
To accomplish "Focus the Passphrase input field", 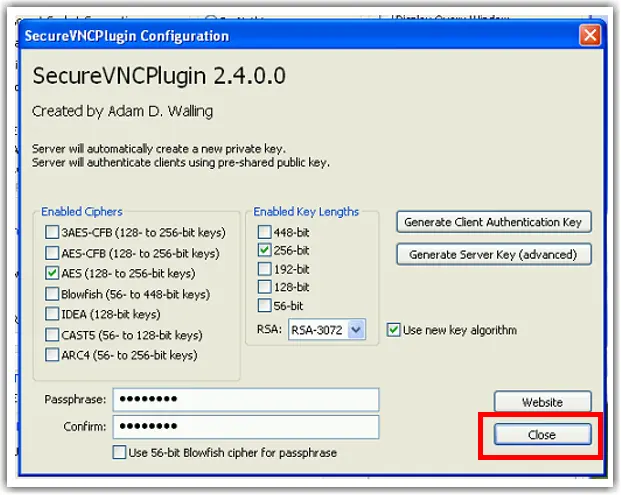I will tap(246, 399).
